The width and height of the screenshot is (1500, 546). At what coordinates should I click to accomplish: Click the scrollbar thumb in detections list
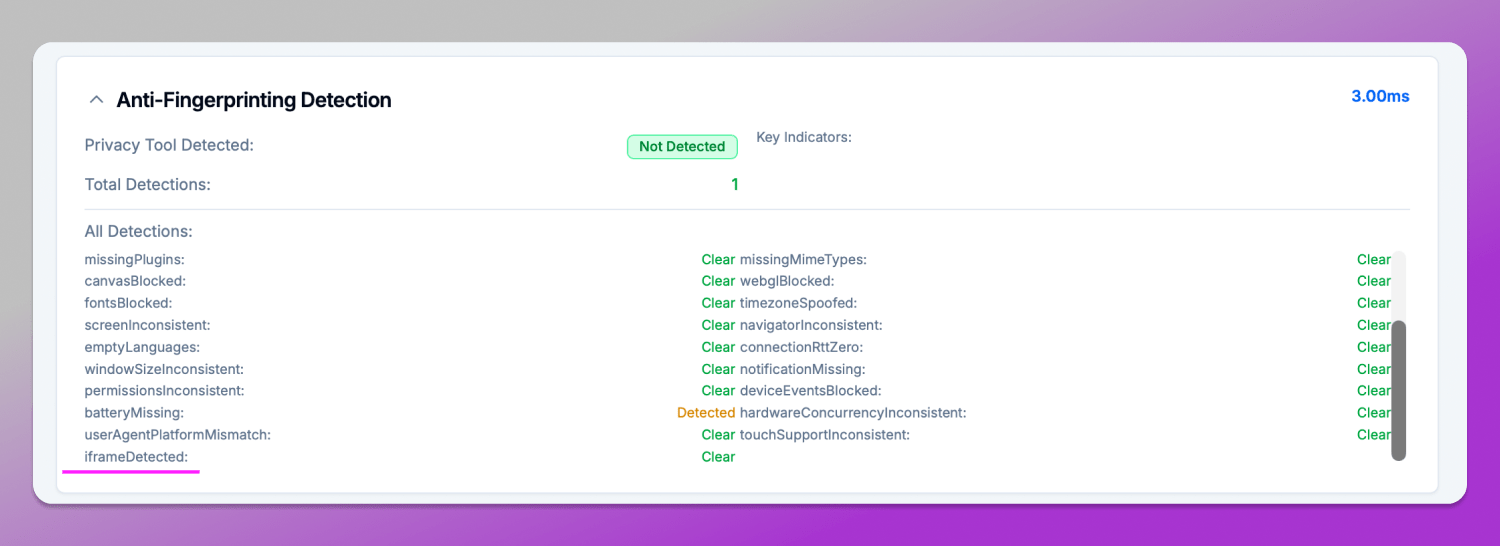click(1398, 390)
